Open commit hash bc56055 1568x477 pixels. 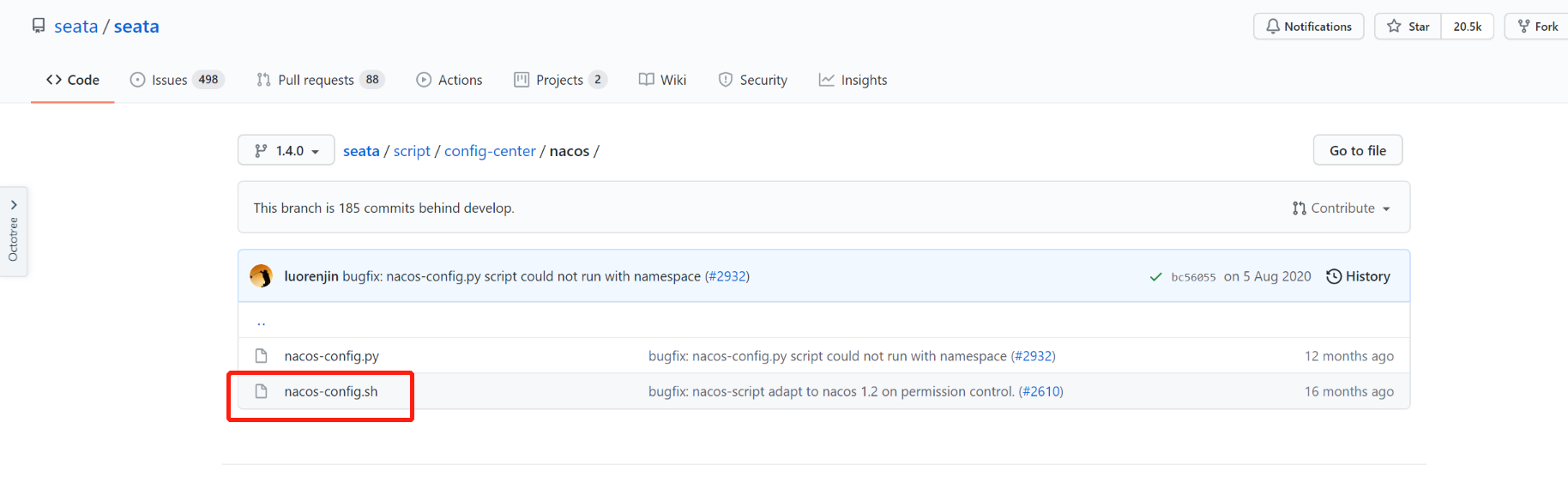coord(1193,277)
